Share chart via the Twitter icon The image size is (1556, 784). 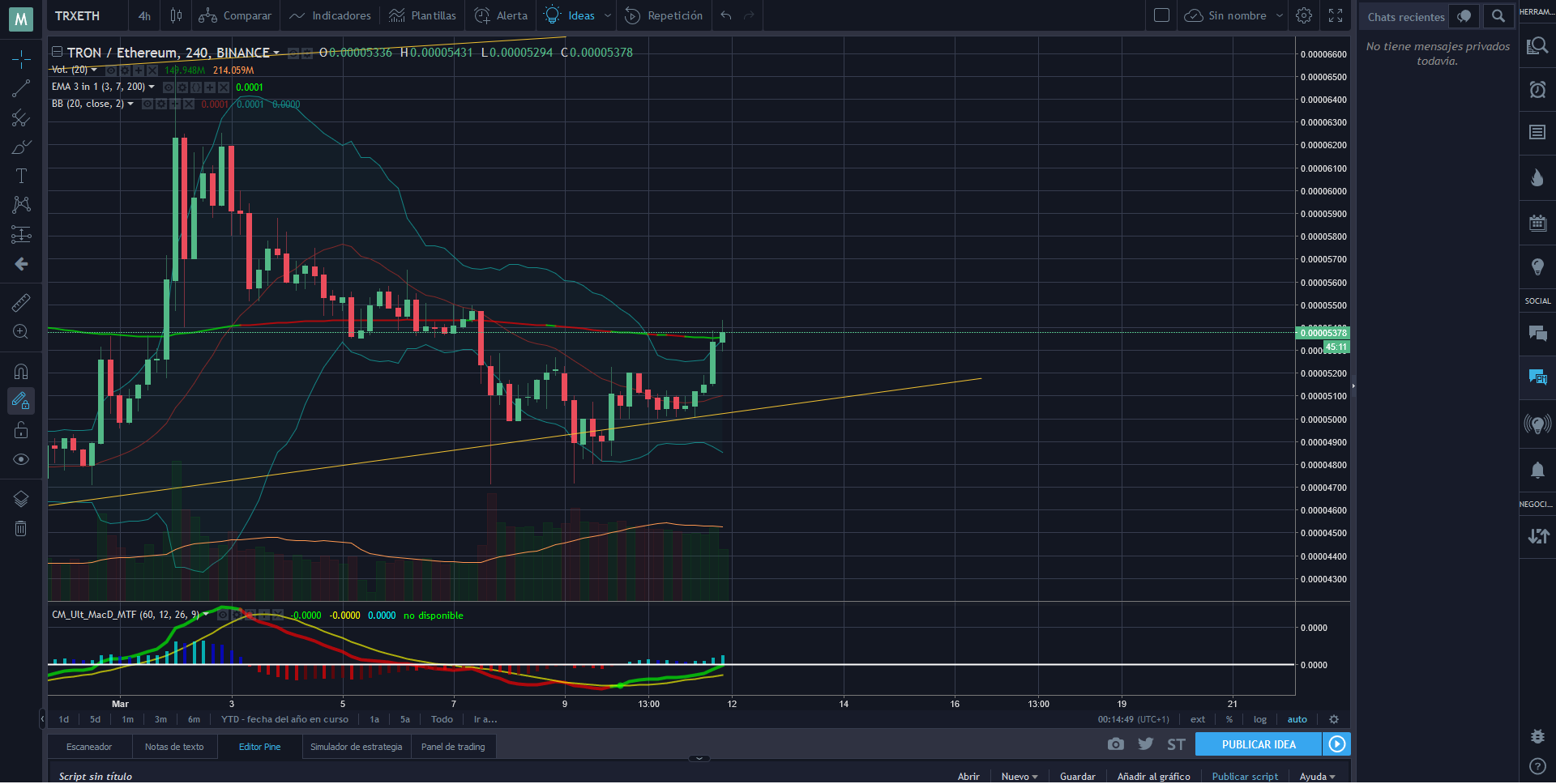pyautogui.click(x=1145, y=744)
